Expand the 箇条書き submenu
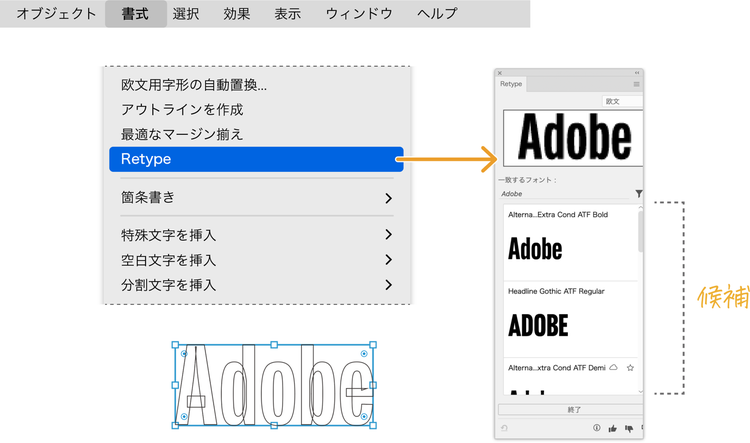The height and width of the screenshot is (443, 750). [x=256, y=198]
